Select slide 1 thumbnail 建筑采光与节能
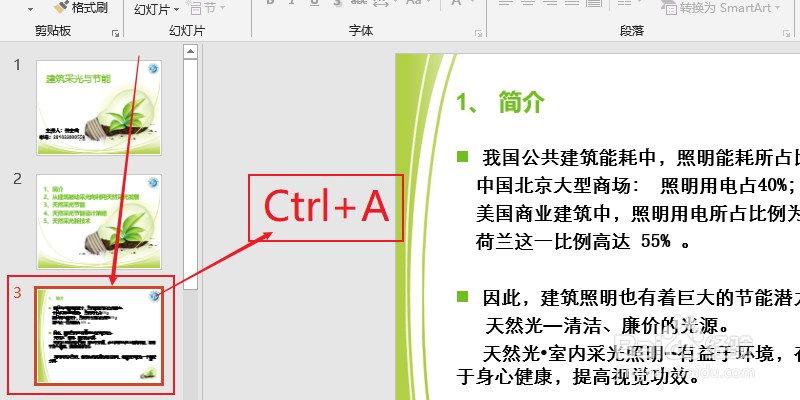The width and height of the screenshot is (800, 400). click(x=99, y=108)
